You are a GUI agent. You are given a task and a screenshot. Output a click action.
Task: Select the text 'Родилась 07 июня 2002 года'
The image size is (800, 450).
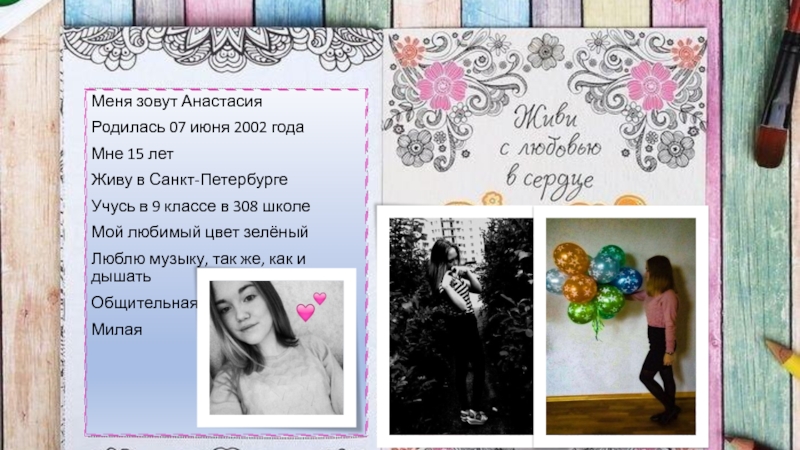pos(198,128)
